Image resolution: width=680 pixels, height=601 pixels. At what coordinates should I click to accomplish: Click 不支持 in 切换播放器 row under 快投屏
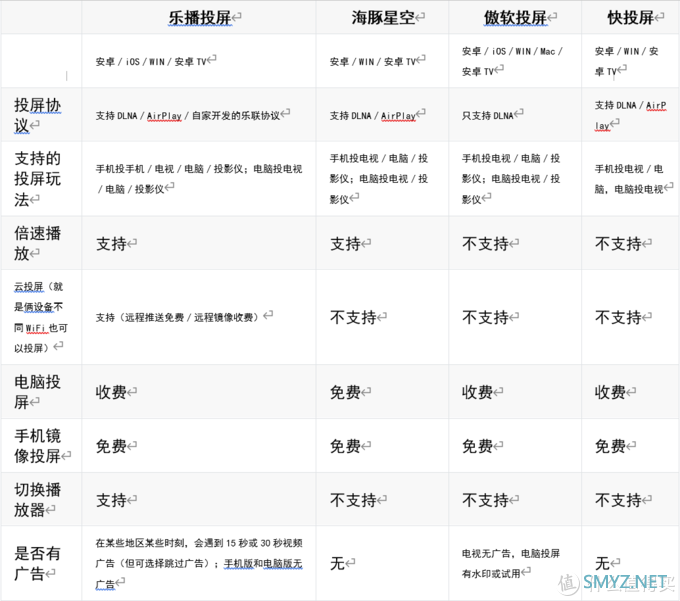coord(618,500)
